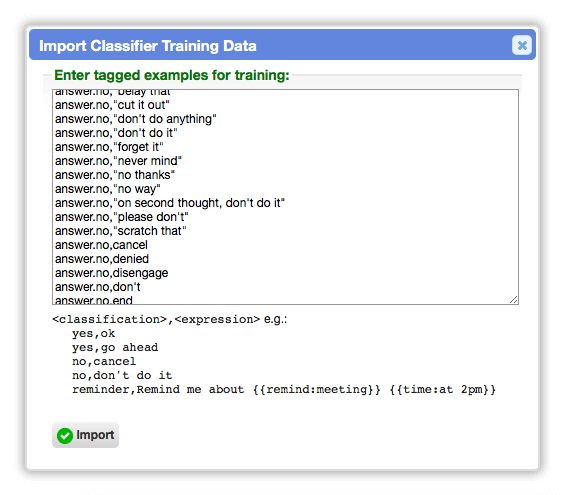This screenshot has height=495, width=561.
Task: Click the line answer.no,"don't do it"
Action: click(x=116, y=133)
